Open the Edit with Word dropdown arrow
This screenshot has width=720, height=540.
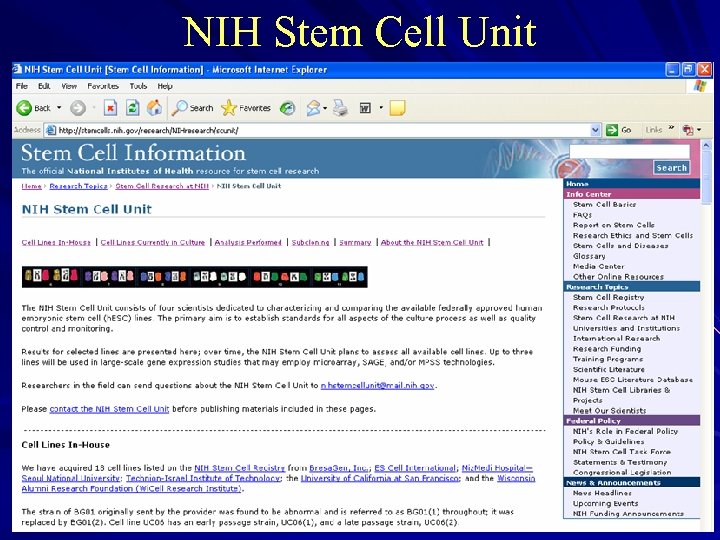tap(381, 108)
